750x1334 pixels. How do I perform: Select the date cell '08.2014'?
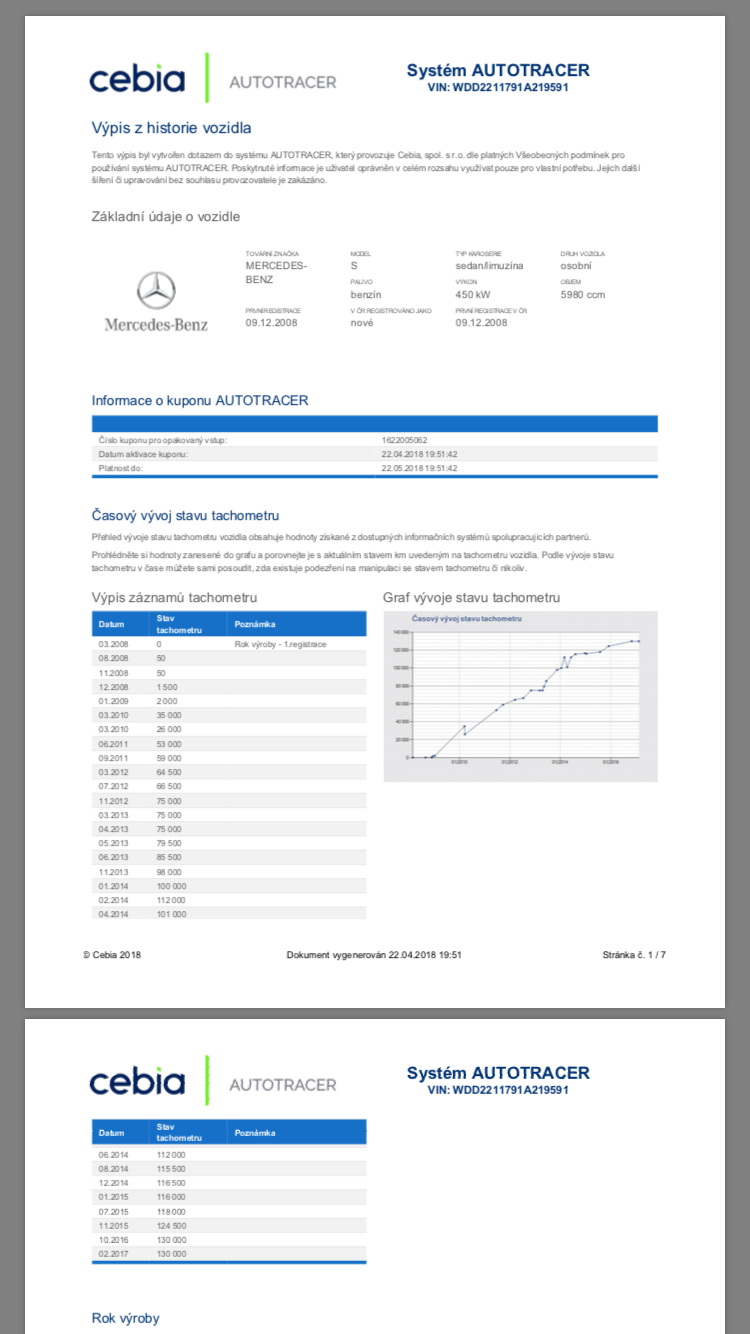(x=111, y=1168)
